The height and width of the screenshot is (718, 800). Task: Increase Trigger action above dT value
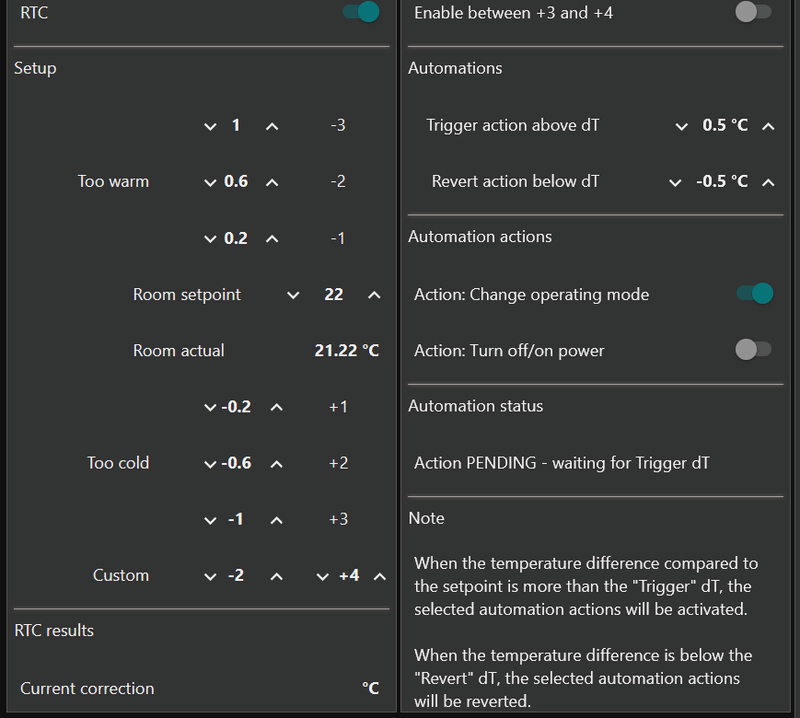point(768,126)
